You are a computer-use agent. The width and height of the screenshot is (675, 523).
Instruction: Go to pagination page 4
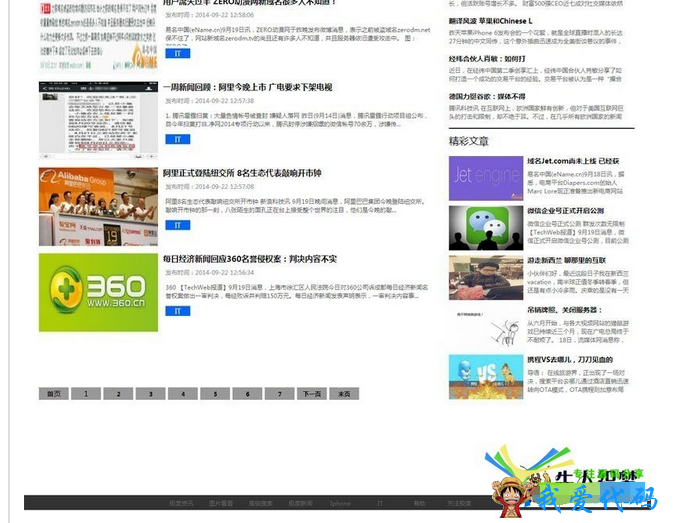click(x=183, y=393)
